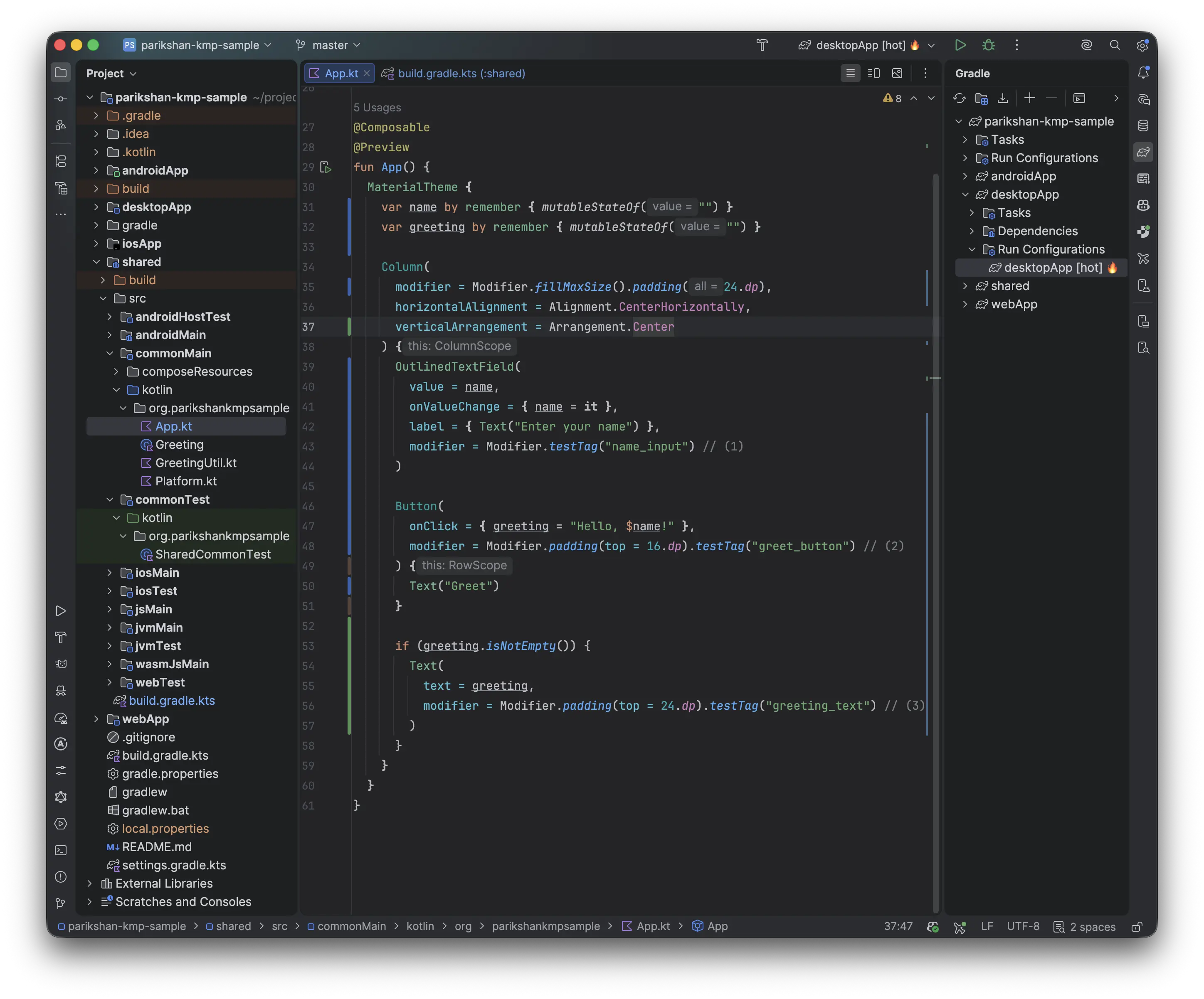Image resolution: width=1204 pixels, height=999 pixels.
Task: Open indent settings showing 2 spaces
Action: (x=1085, y=926)
